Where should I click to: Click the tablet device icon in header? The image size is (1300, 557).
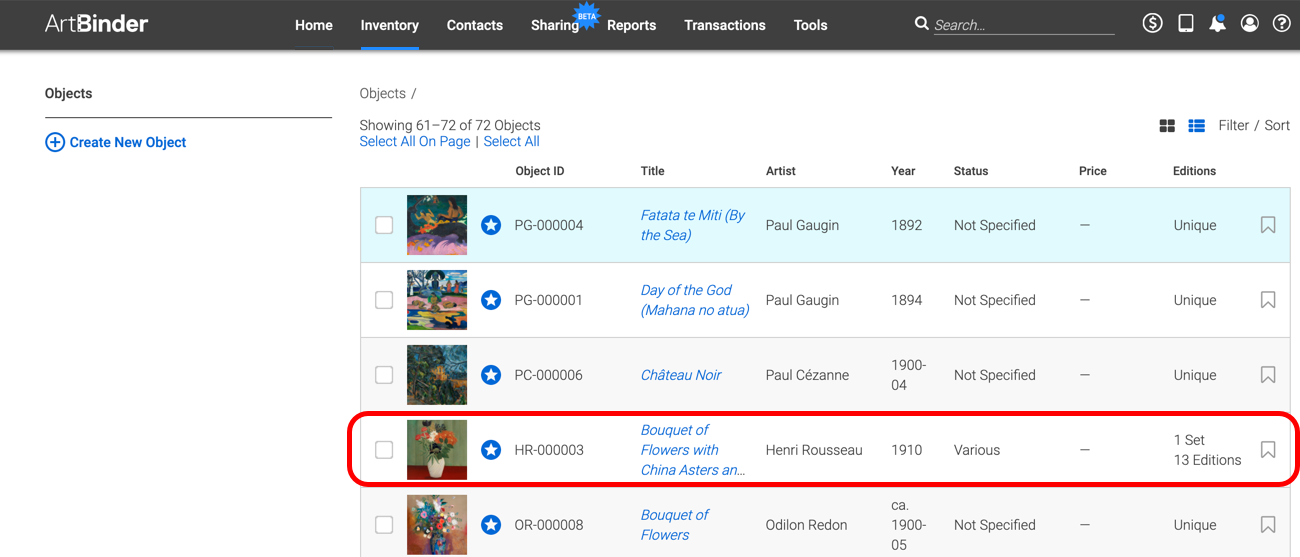1185,23
